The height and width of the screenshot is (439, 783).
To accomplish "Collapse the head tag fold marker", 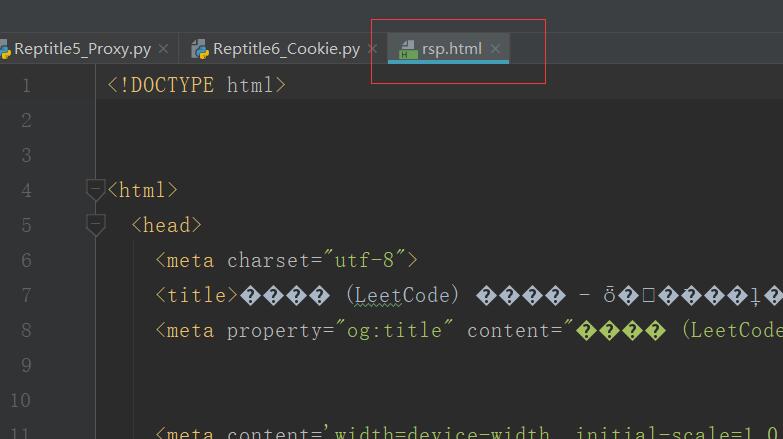I will pyautogui.click(x=95, y=224).
